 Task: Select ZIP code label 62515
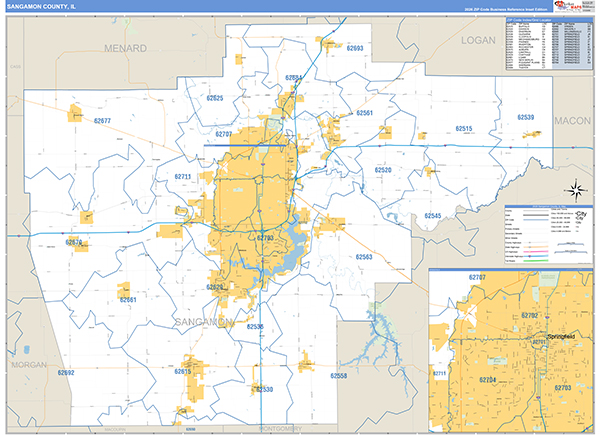[464, 129]
